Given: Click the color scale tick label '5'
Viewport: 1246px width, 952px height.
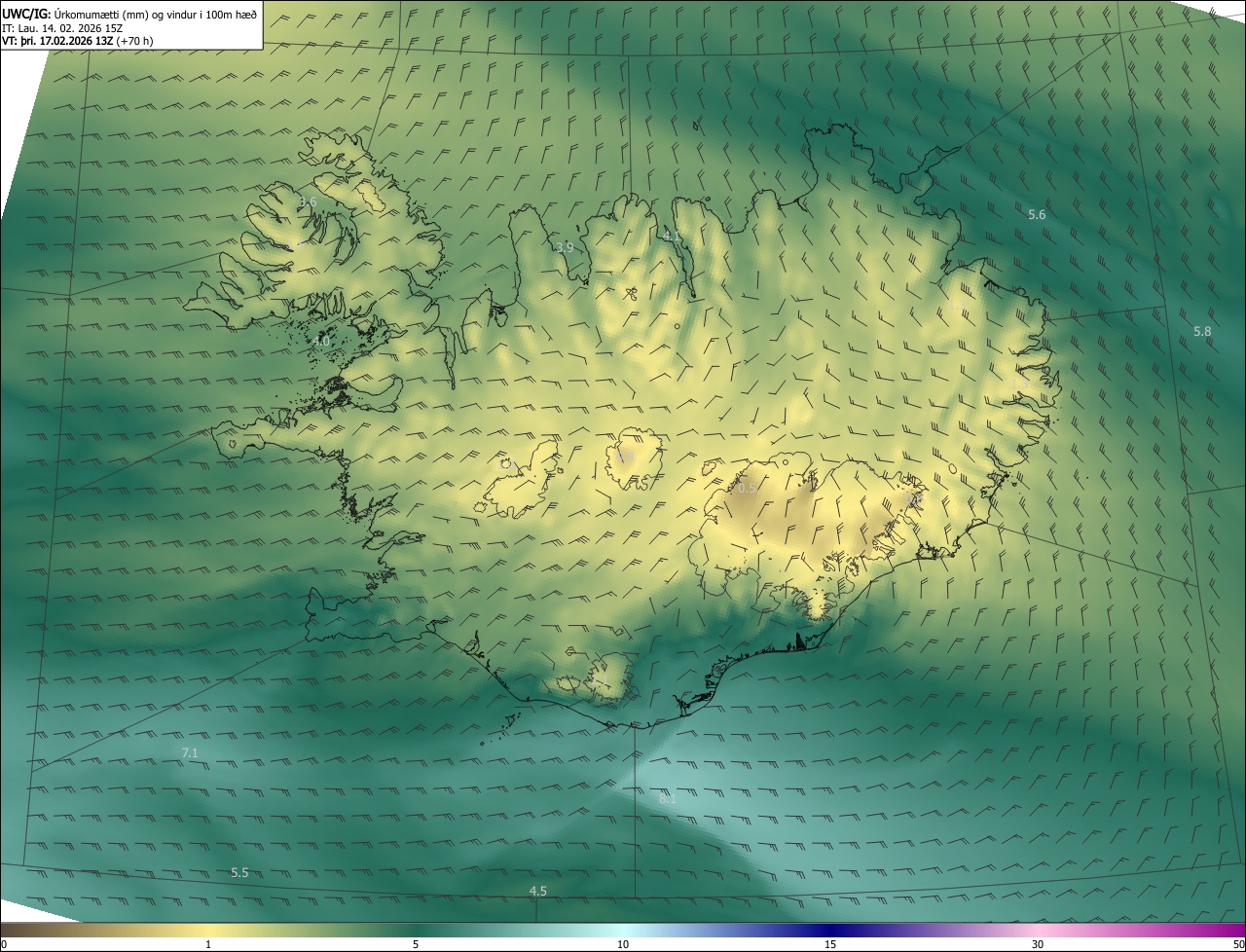Looking at the screenshot, I should [x=416, y=944].
